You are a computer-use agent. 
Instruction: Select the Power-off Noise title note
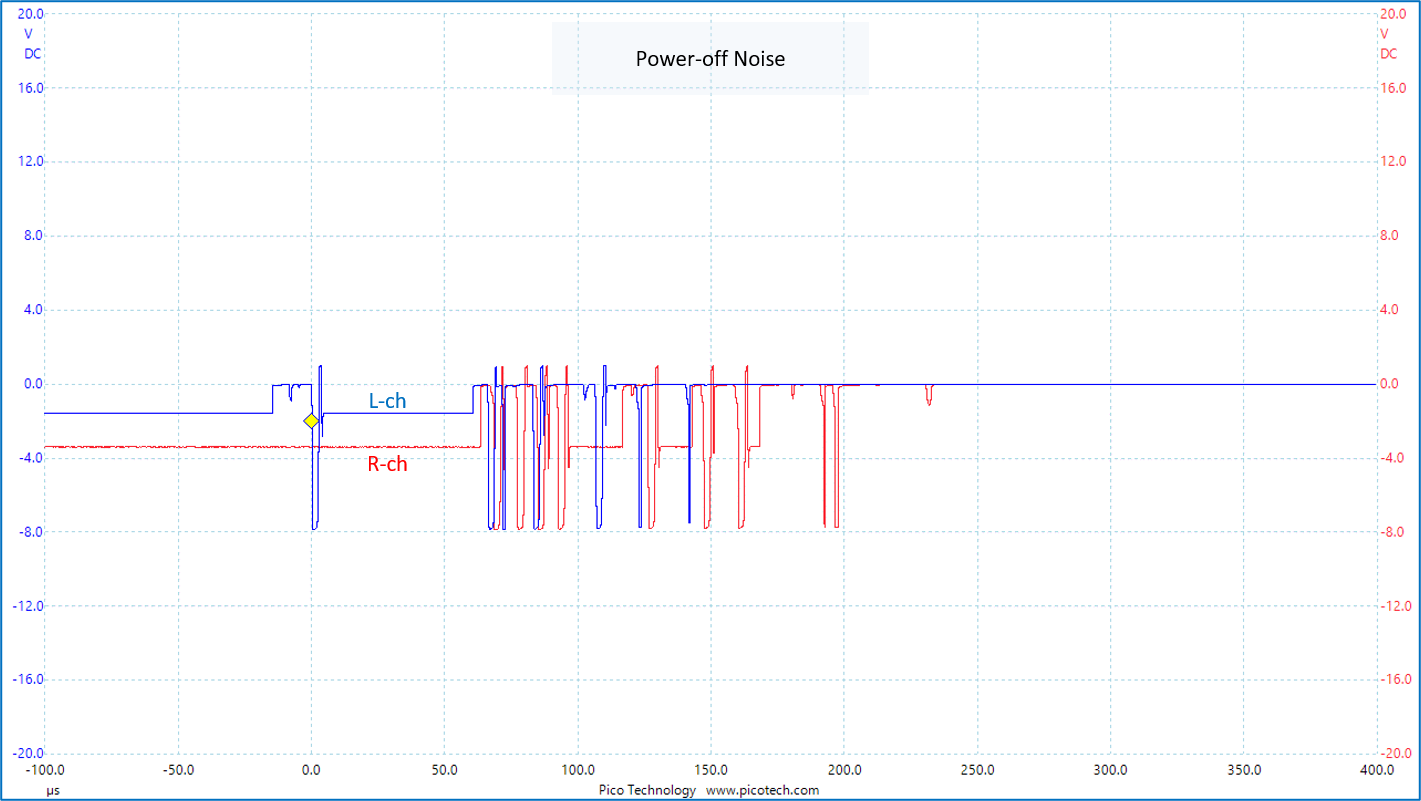(710, 58)
